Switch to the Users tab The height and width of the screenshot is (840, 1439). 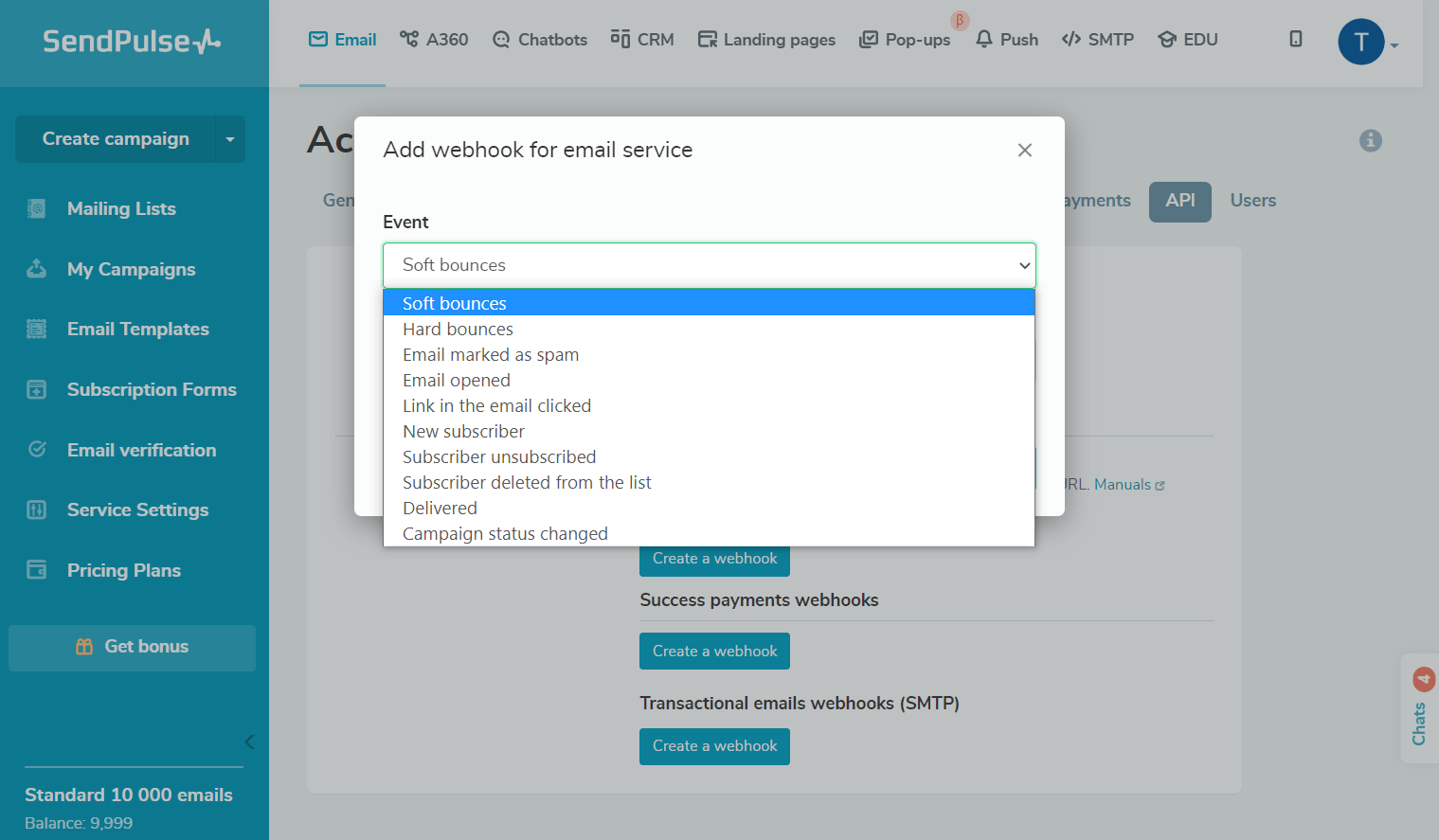coord(1252,201)
